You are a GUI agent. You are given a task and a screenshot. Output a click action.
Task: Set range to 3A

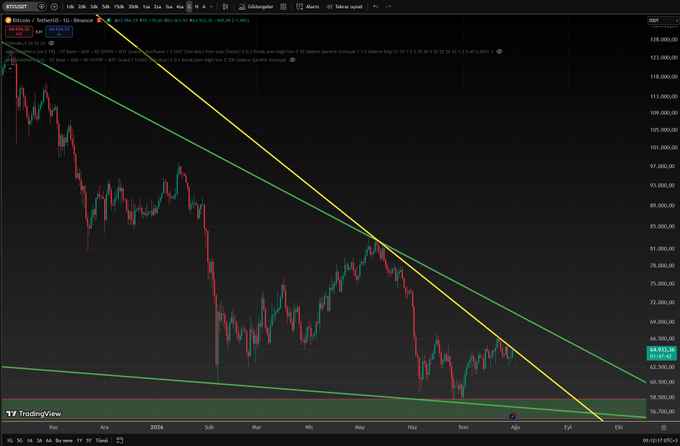click(39, 440)
